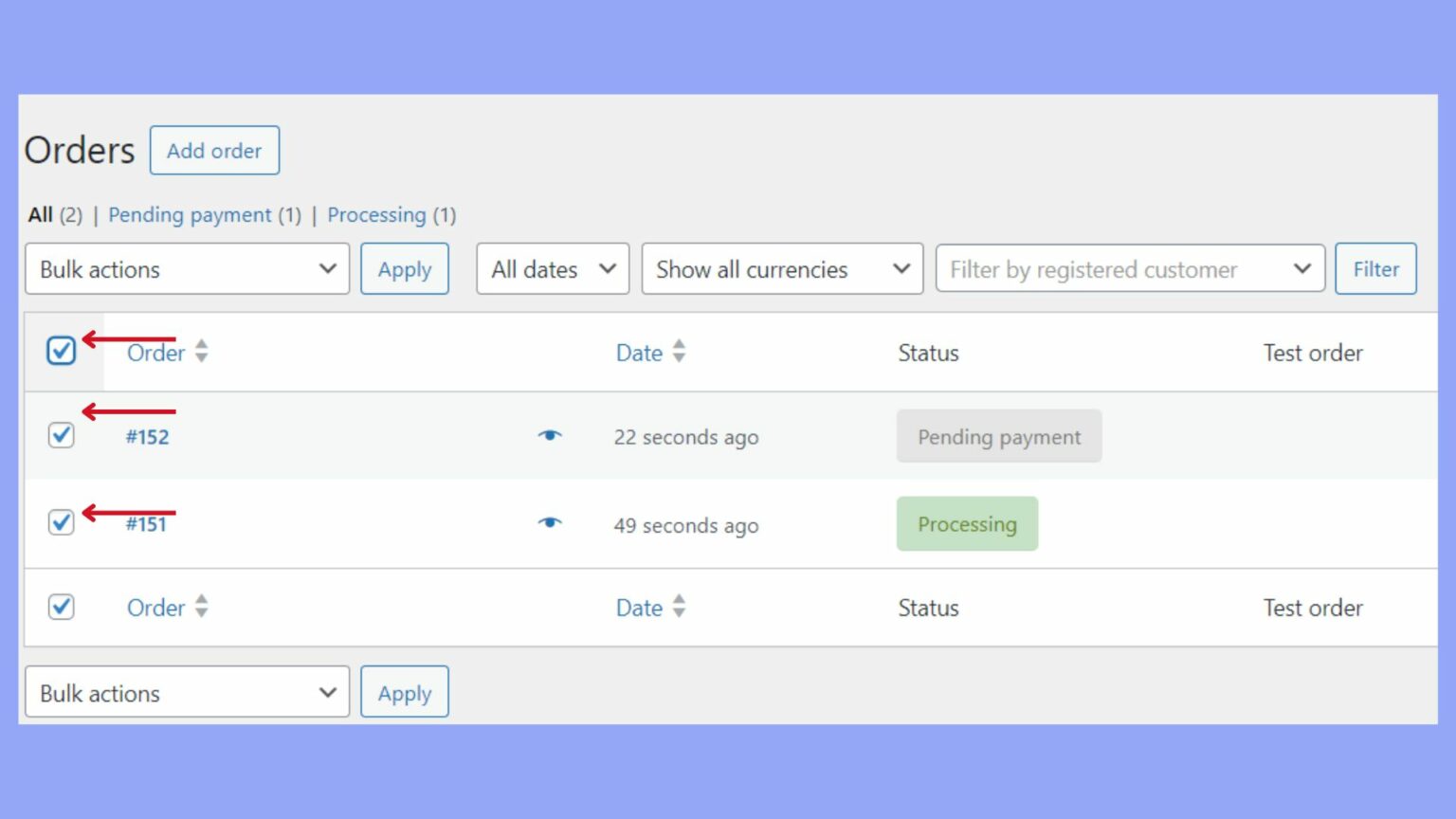Expand the Show all currencies dropdown
The width and height of the screenshot is (1456, 819).
pyautogui.click(x=782, y=269)
